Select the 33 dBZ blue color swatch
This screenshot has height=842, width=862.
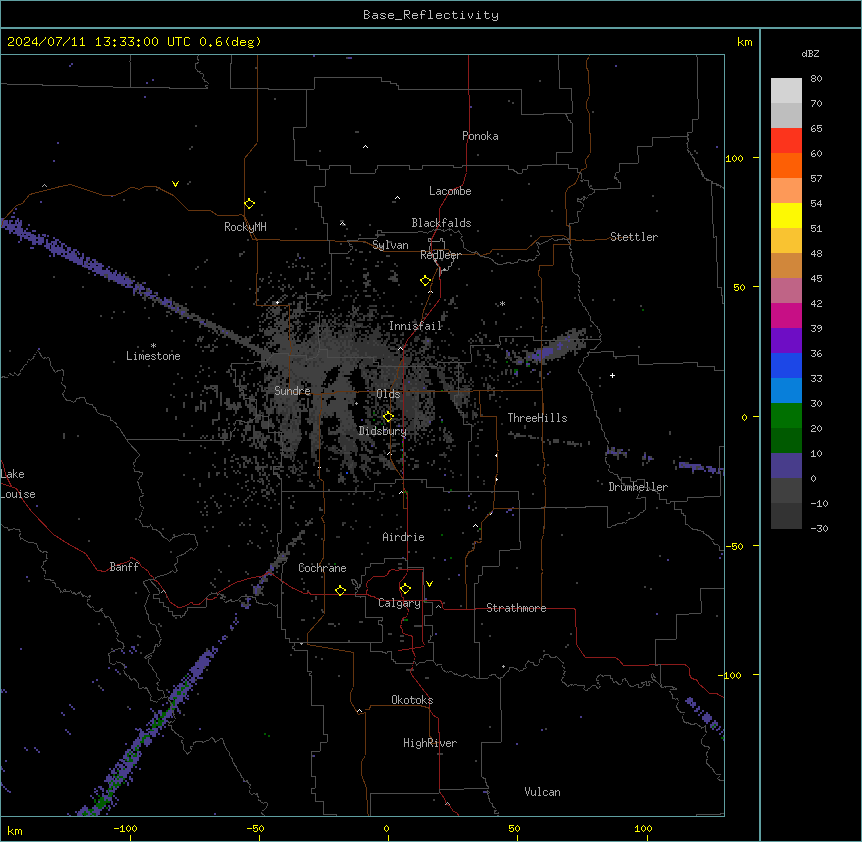coord(786,390)
